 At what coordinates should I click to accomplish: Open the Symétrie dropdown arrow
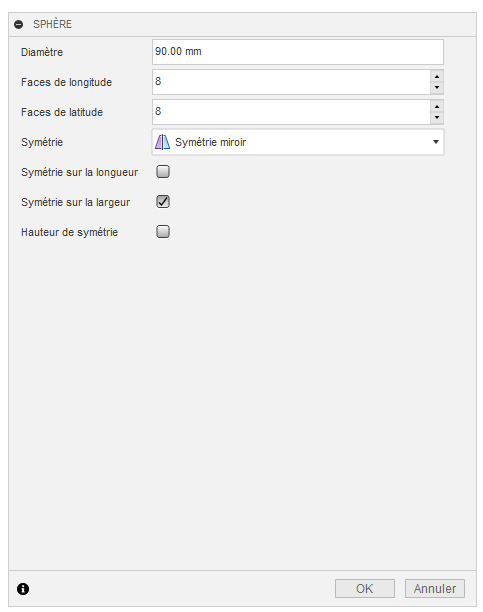click(x=436, y=142)
